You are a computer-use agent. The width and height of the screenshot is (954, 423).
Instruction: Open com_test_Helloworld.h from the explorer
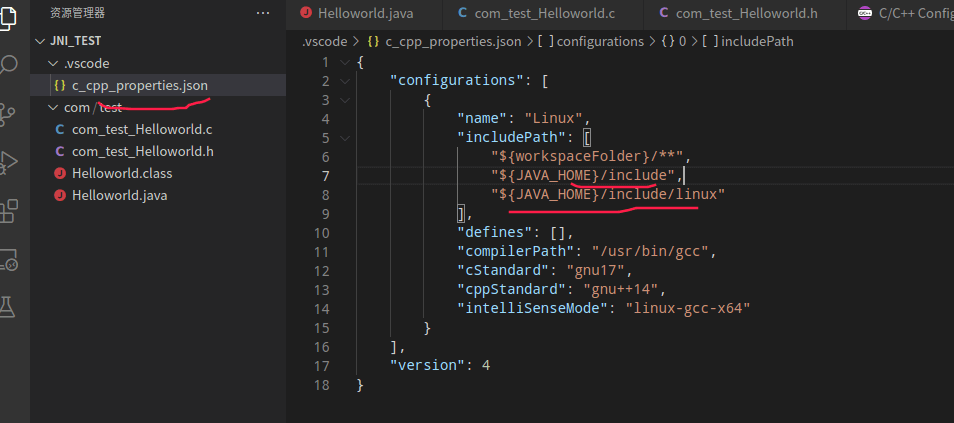pyautogui.click(x=143, y=151)
